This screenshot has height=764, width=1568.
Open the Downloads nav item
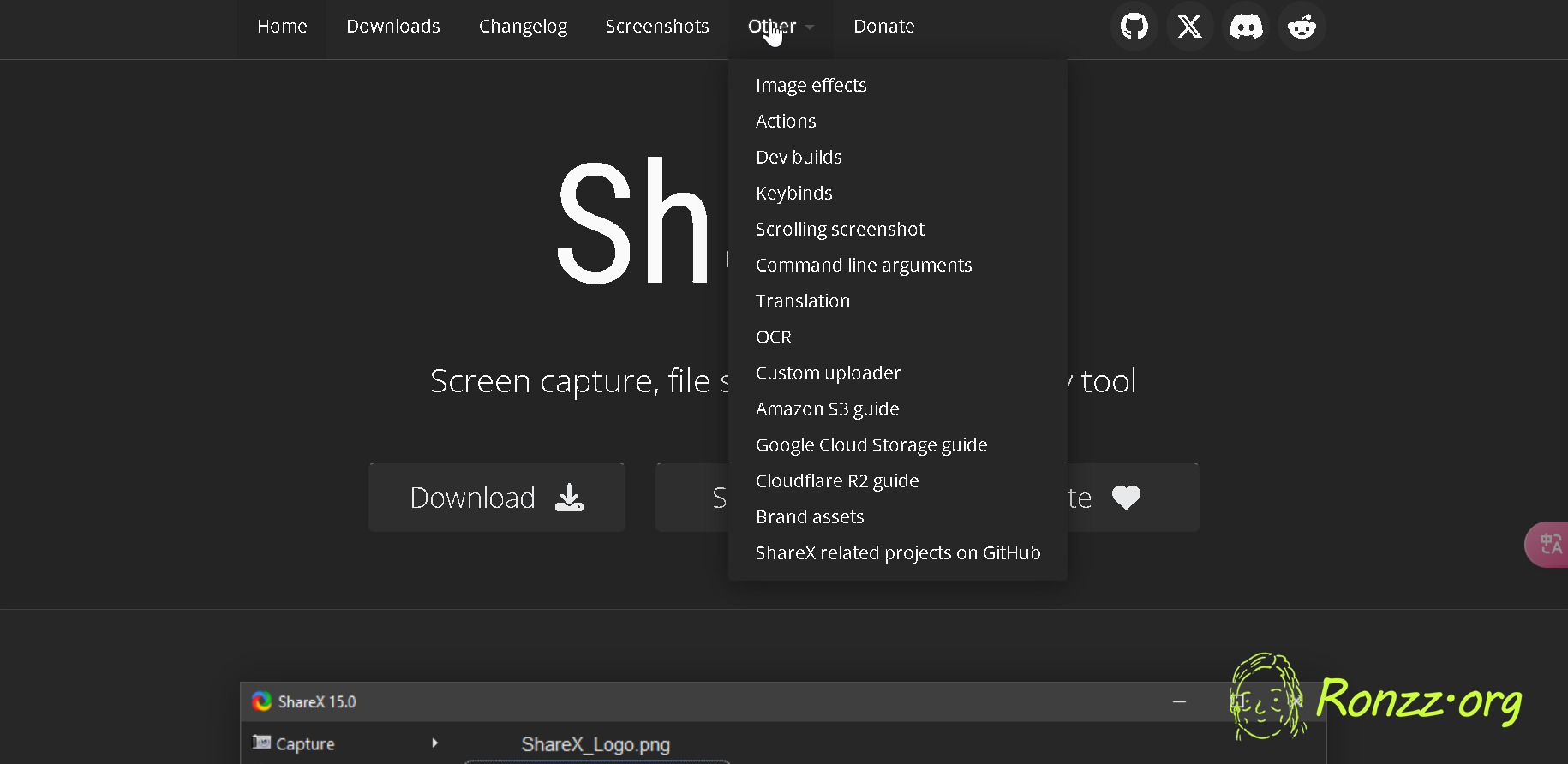(393, 27)
